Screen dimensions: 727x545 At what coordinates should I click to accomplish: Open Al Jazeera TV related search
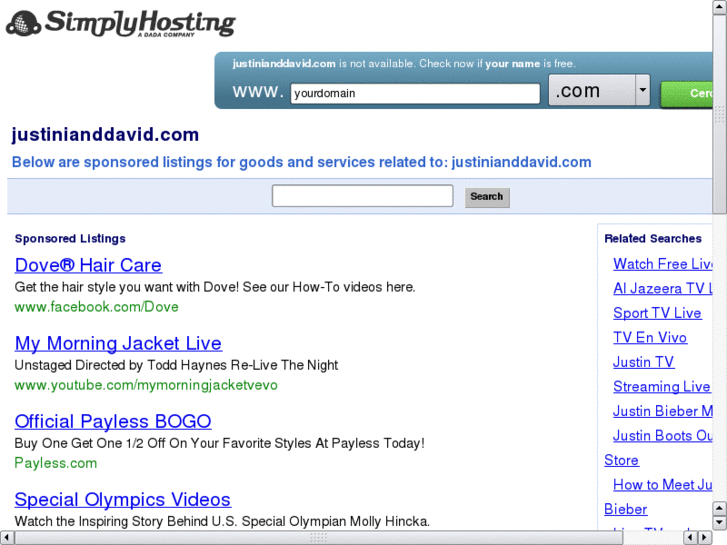click(x=663, y=289)
